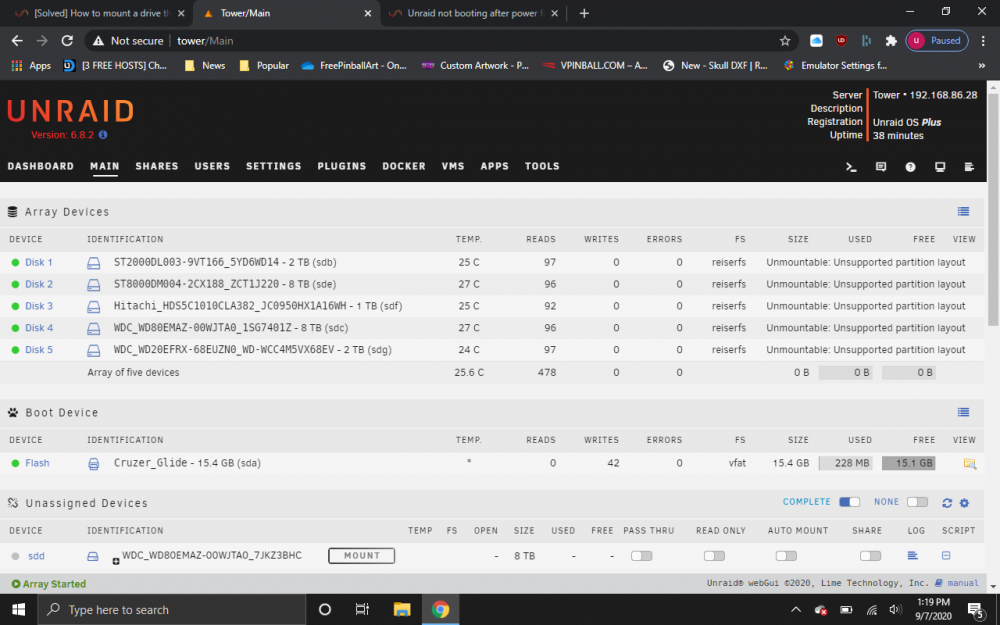1000x625 pixels.
Task: Toggle Share switch for sdd
Action: pyautogui.click(x=870, y=555)
